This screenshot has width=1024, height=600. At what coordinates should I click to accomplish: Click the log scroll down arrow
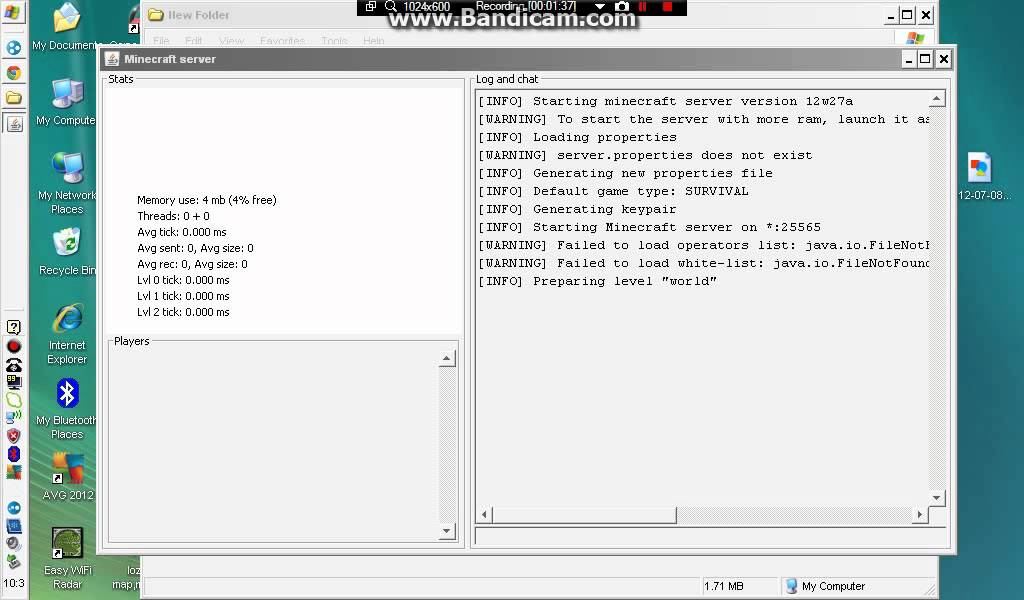click(x=936, y=497)
